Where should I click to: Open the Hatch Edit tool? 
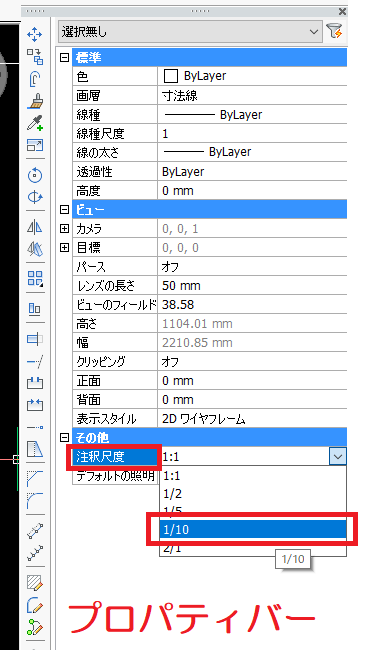[x=35, y=582]
